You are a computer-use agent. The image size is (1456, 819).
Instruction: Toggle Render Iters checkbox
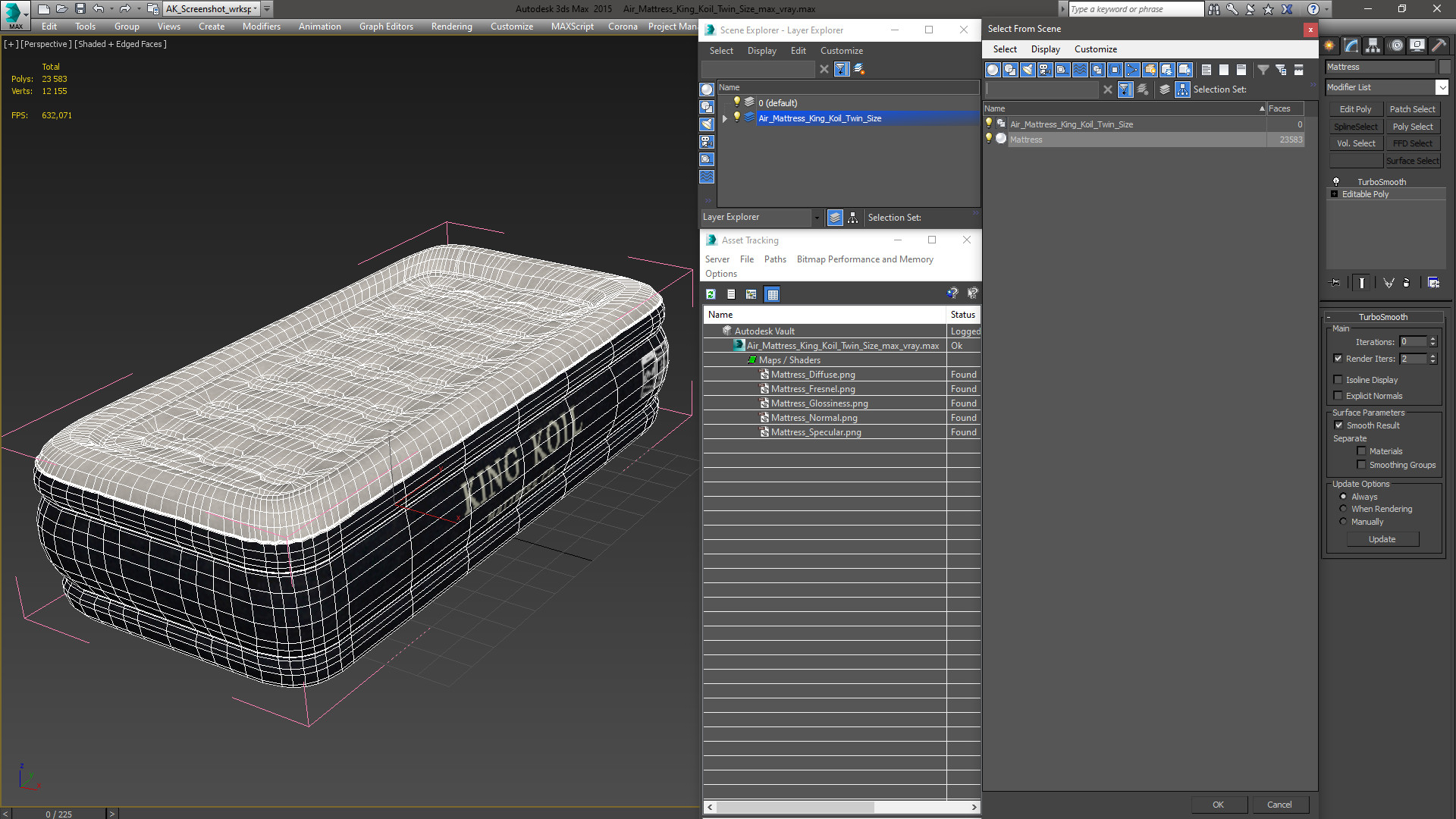[1338, 359]
